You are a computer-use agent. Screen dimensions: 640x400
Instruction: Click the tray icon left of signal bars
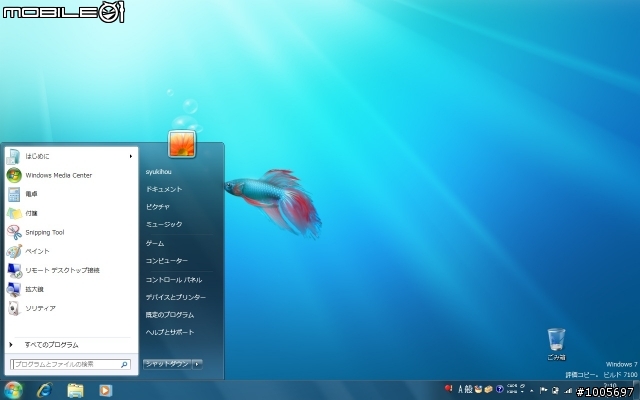[556, 390]
